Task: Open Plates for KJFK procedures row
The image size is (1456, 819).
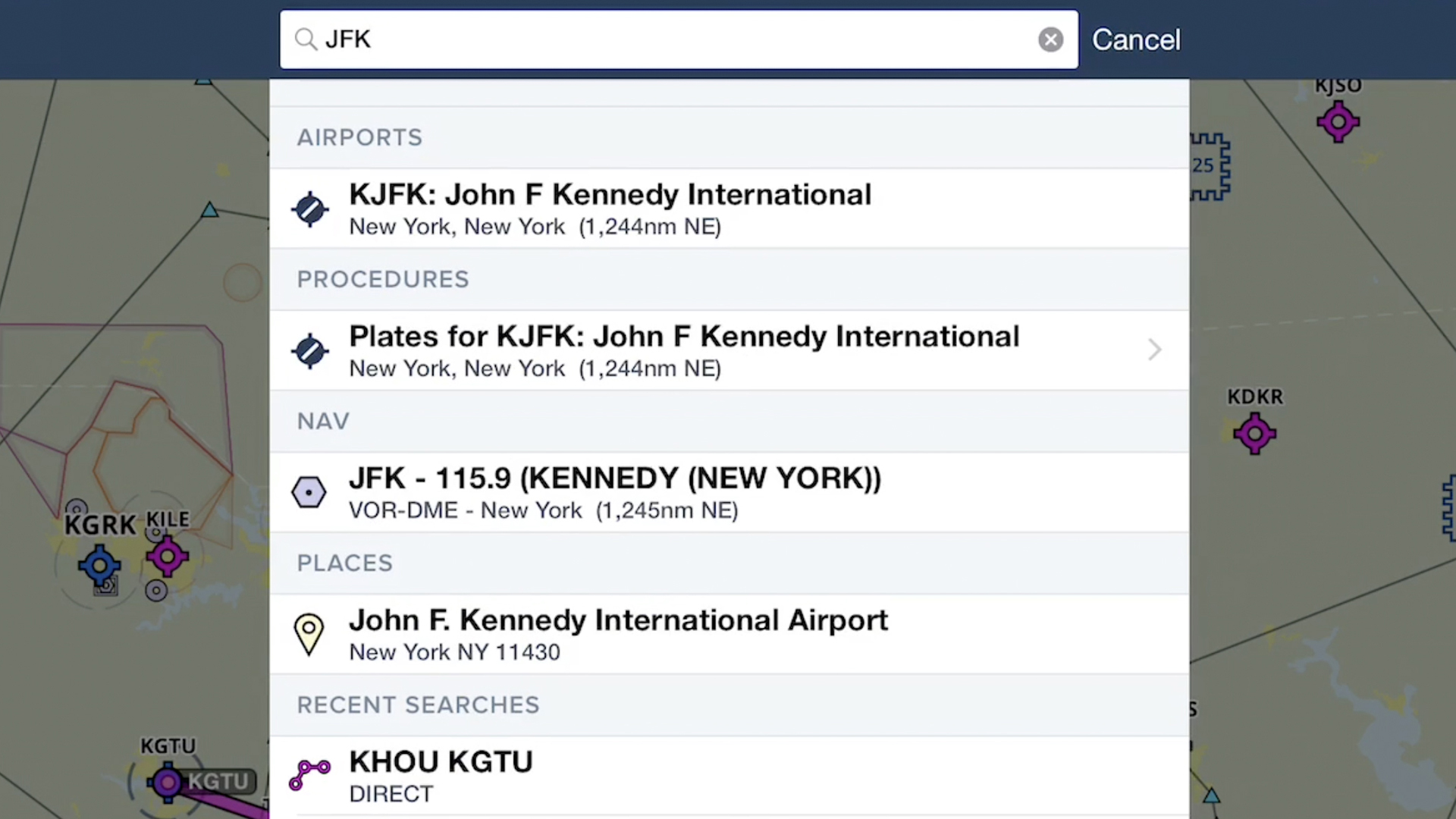Action: click(729, 350)
